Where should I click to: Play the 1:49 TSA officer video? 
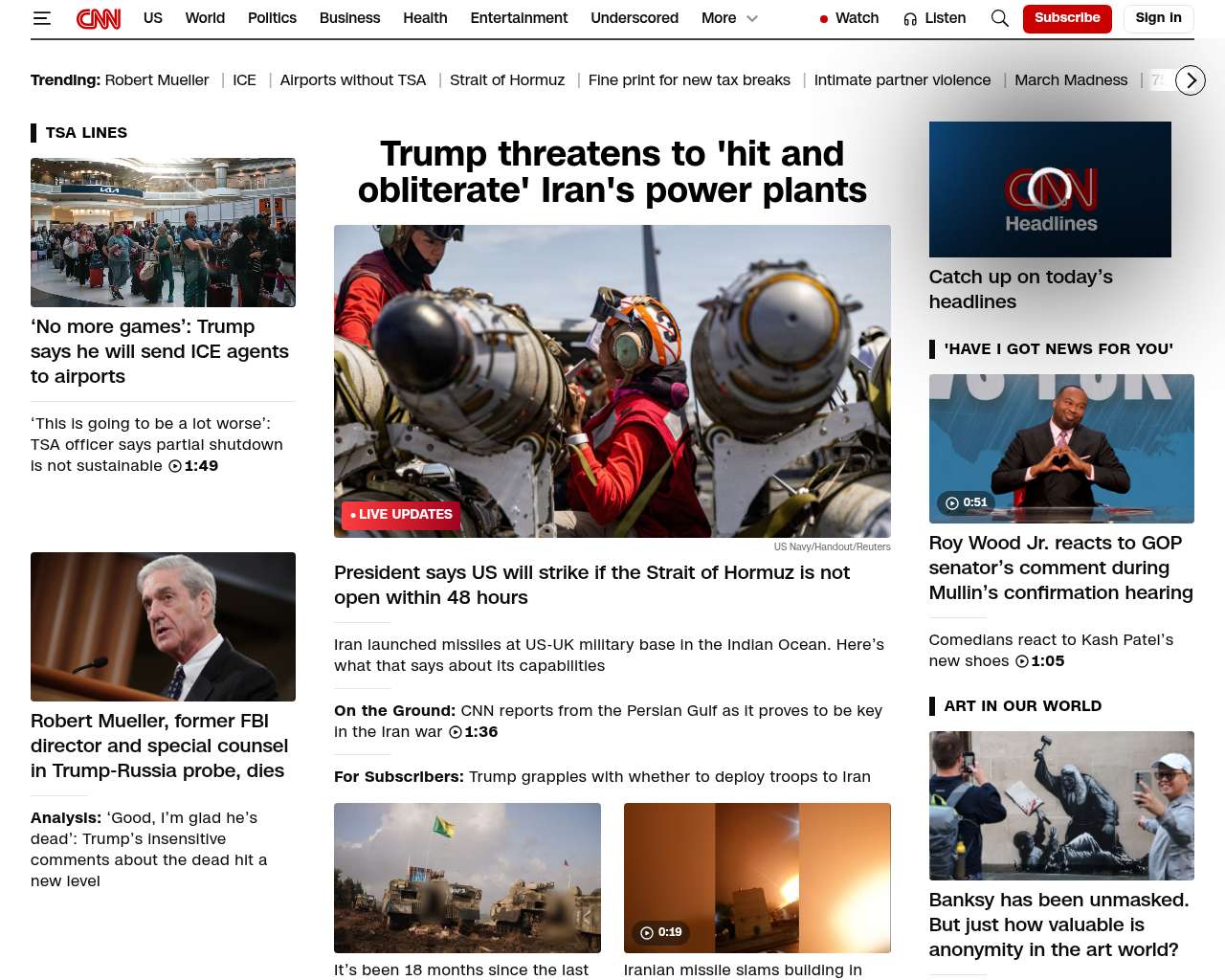(x=193, y=466)
